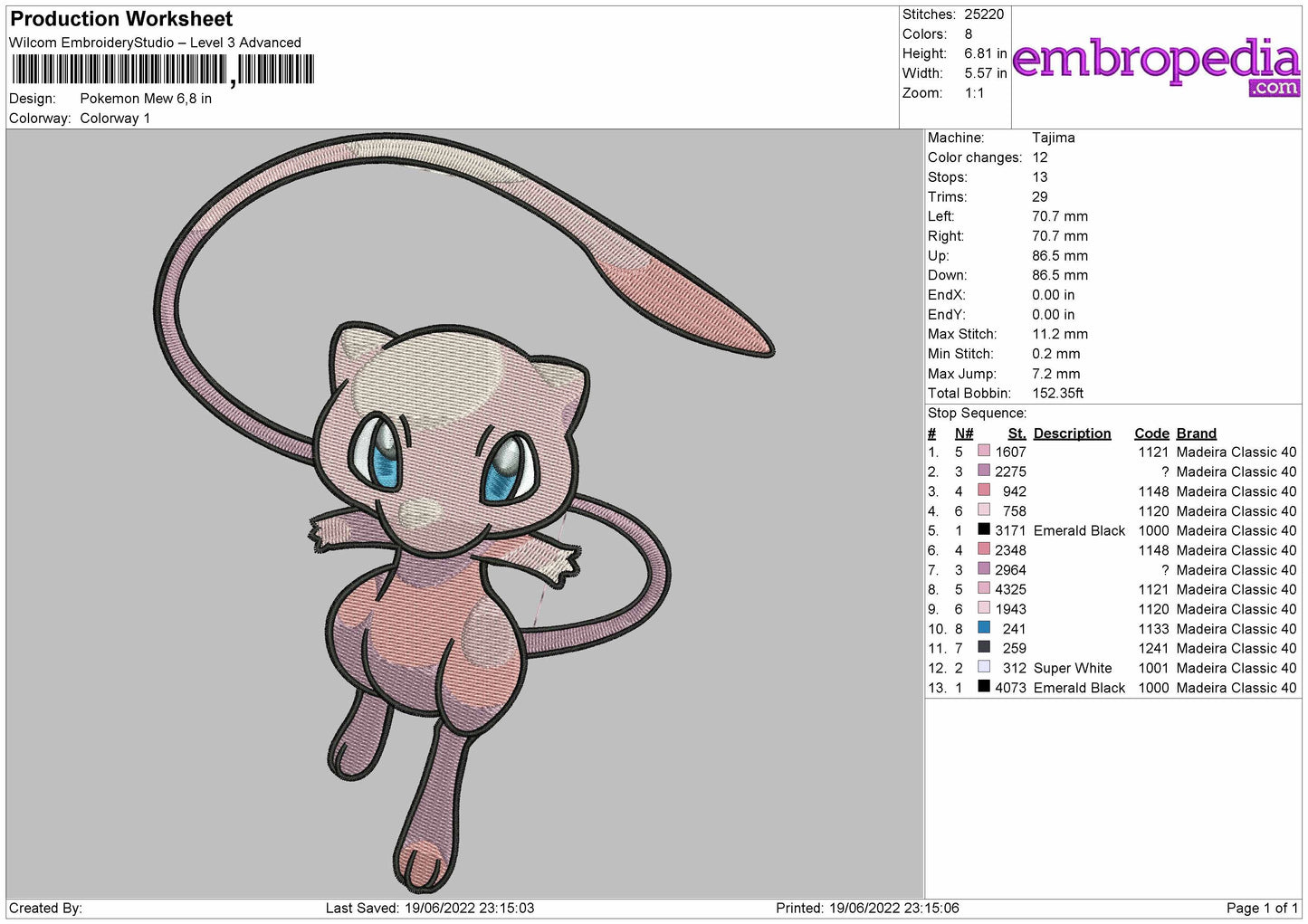This screenshot has height=924, width=1308.
Task: Click the pink swatch in stop row 8
Action: [984, 588]
